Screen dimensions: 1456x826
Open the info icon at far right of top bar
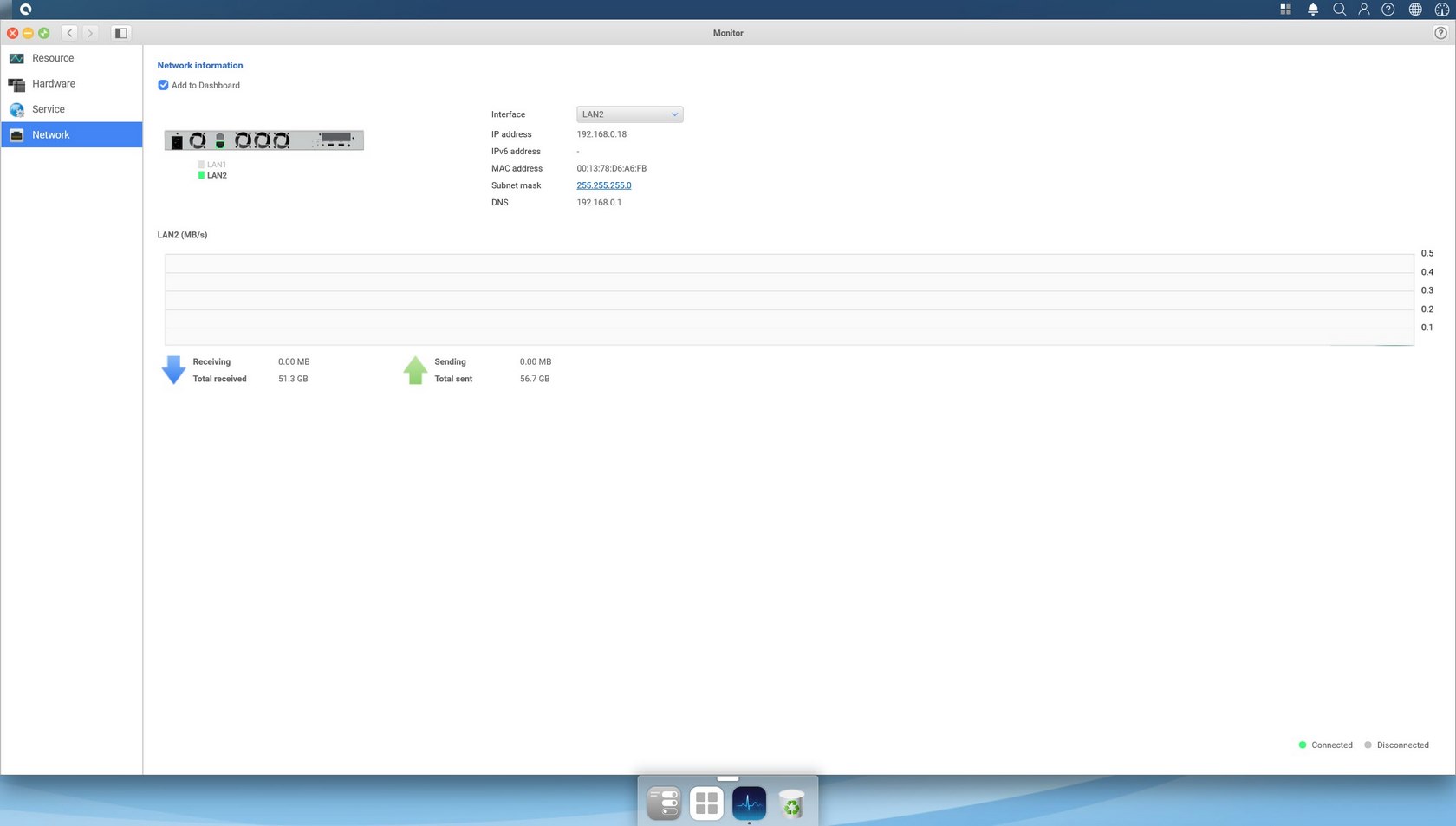click(x=1441, y=10)
